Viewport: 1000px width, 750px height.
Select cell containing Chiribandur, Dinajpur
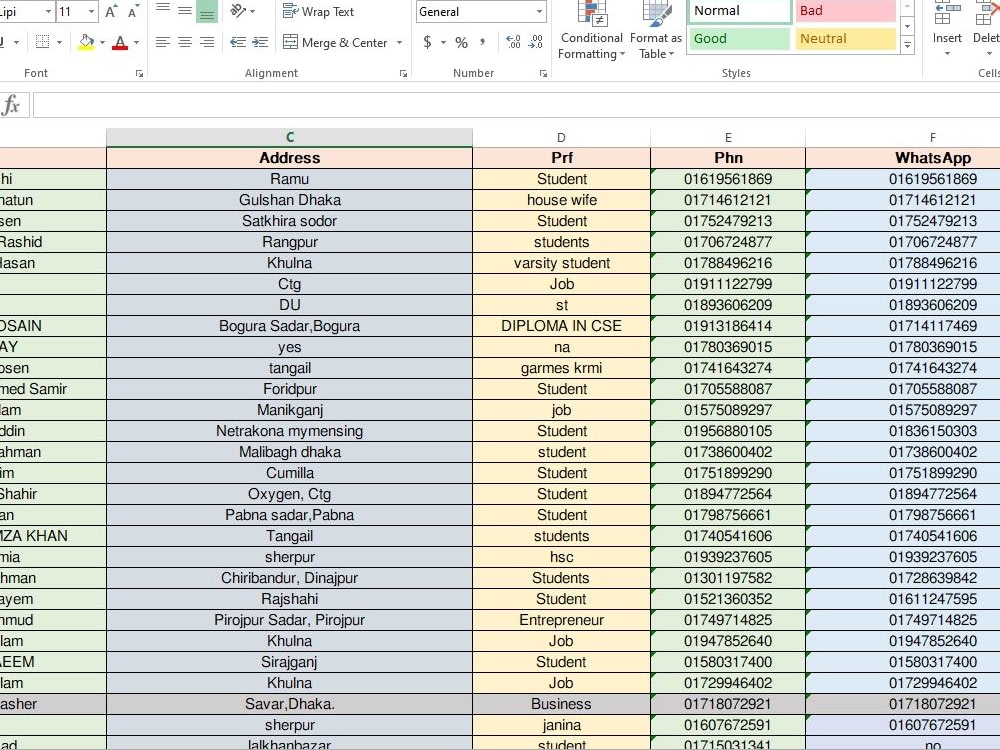click(x=290, y=578)
